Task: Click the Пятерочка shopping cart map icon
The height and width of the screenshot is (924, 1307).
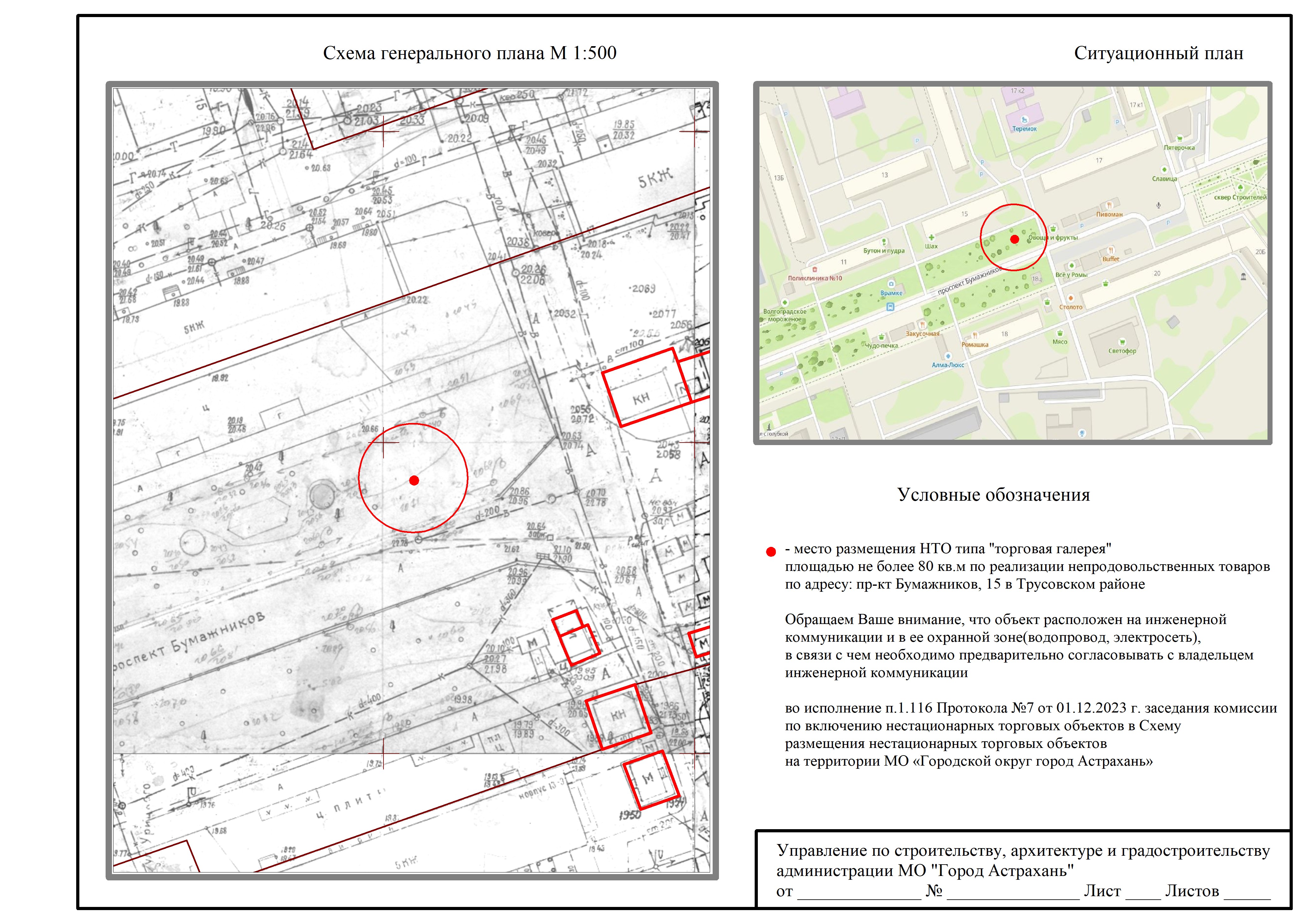Action: tap(1180, 138)
